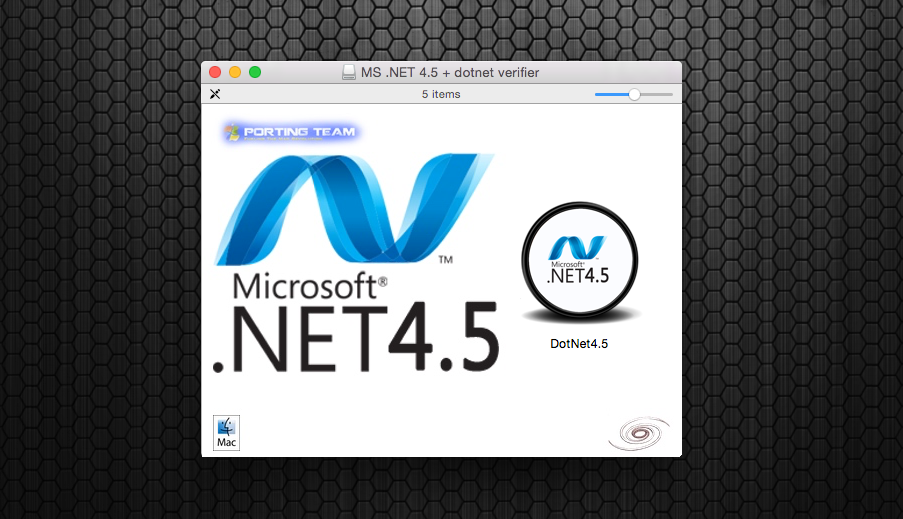Open the Wineskin swirl icon
This screenshot has height=519, width=903.
click(x=639, y=433)
